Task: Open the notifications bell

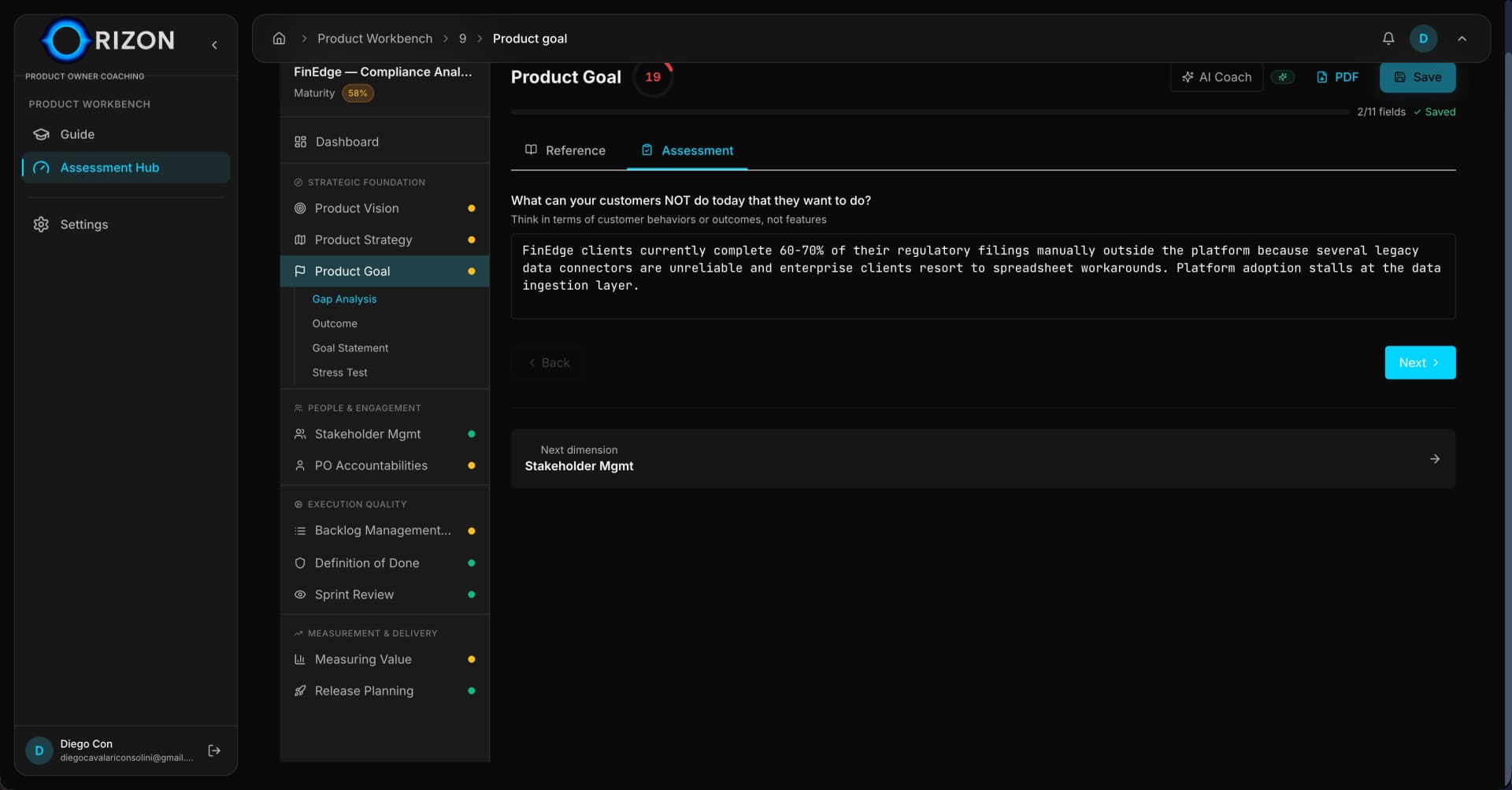Action: pyautogui.click(x=1388, y=39)
